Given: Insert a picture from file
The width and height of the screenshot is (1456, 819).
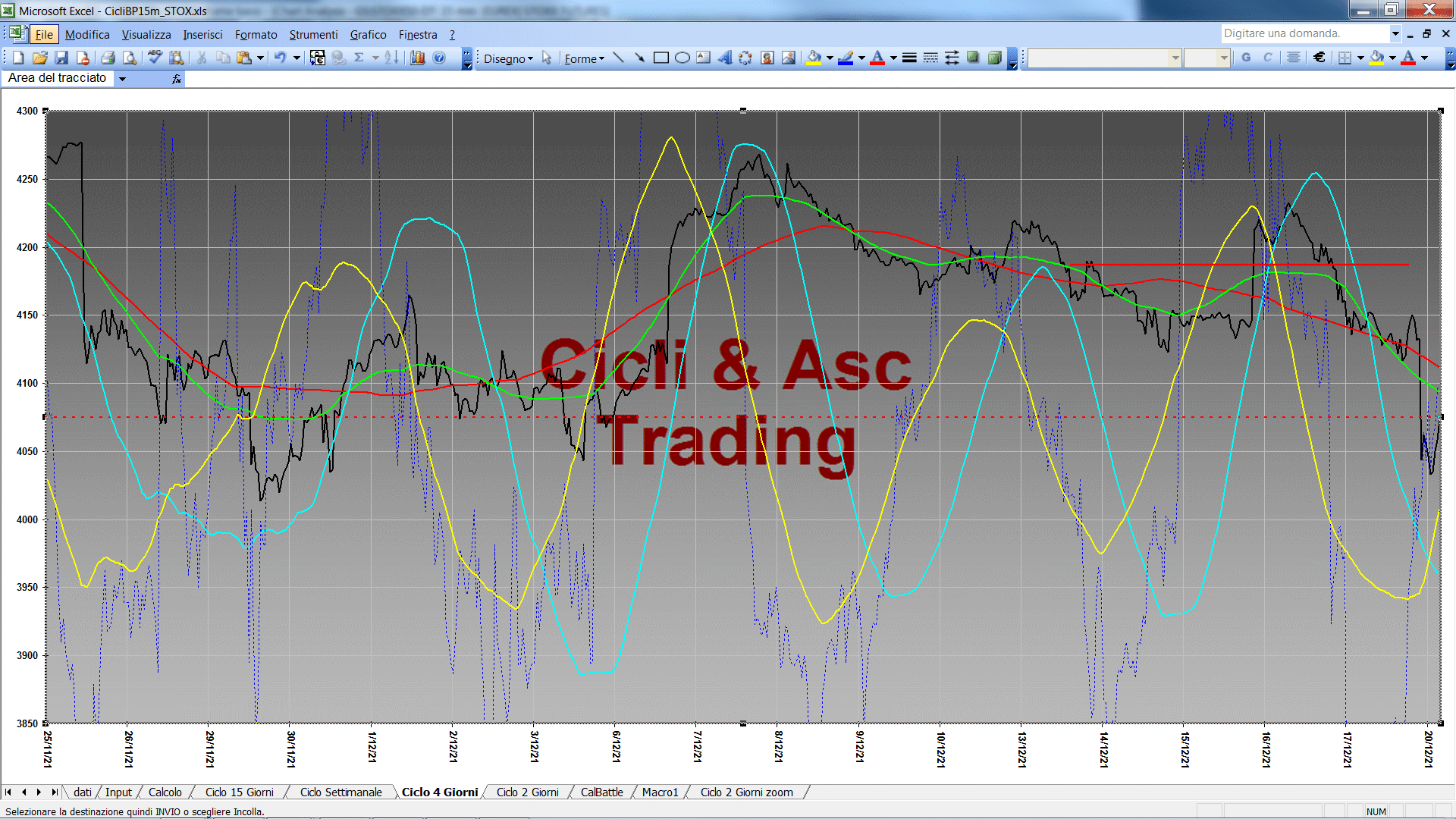Looking at the screenshot, I should point(788,58).
